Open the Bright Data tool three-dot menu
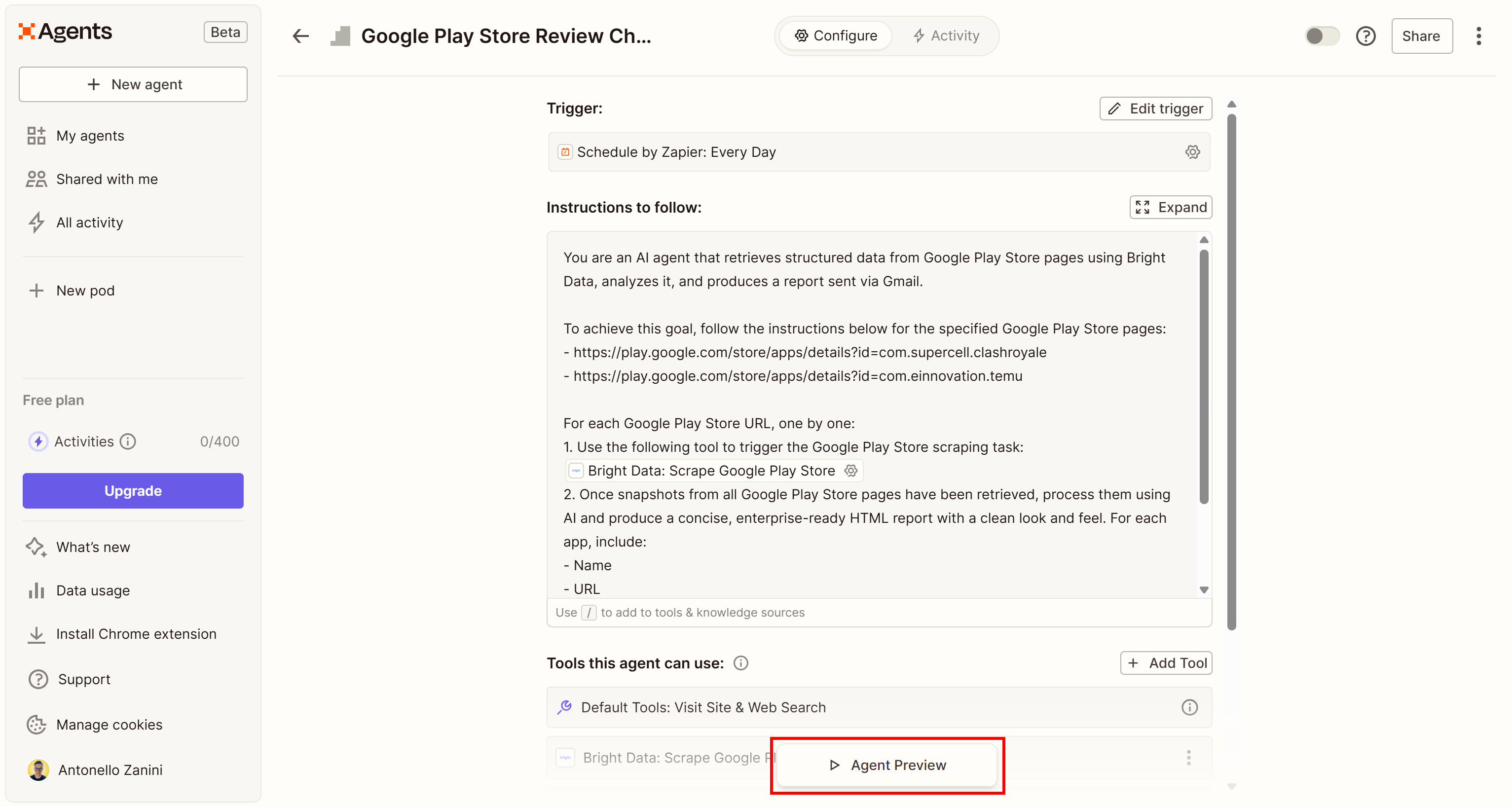 (1188, 758)
